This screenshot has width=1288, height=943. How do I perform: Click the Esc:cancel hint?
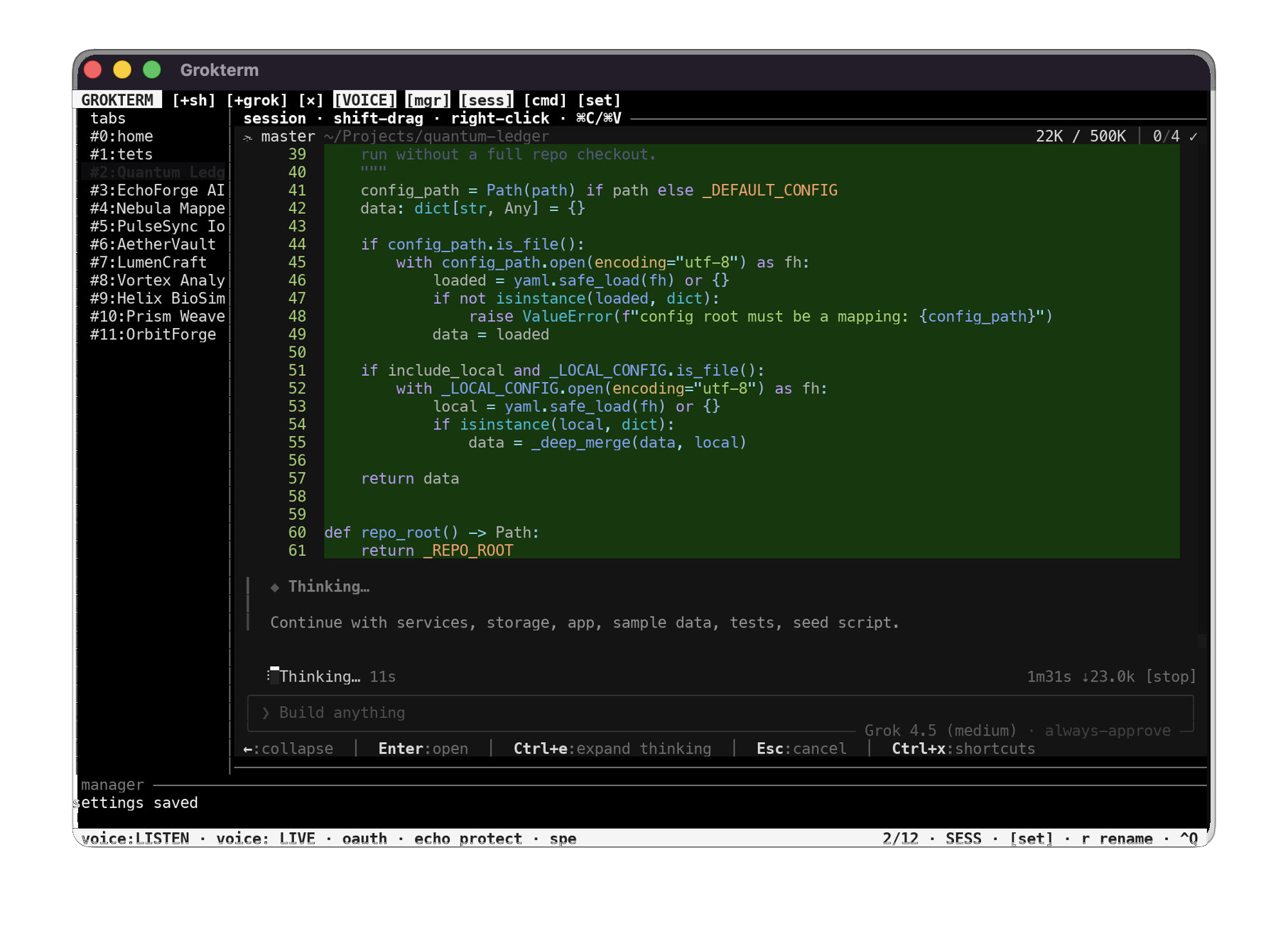801,749
